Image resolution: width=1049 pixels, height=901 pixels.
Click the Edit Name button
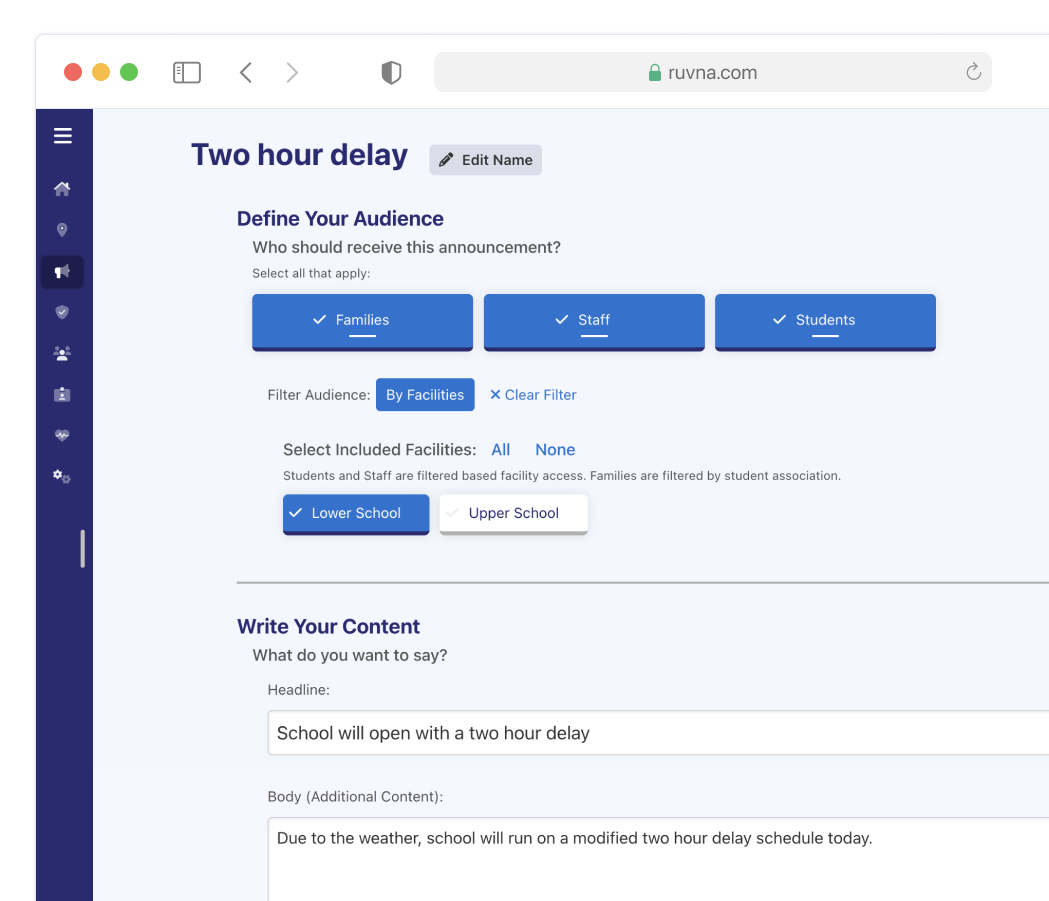(x=485, y=160)
